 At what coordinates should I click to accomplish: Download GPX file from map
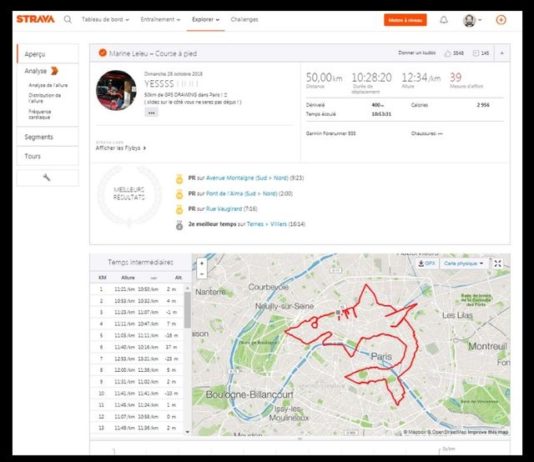427,264
